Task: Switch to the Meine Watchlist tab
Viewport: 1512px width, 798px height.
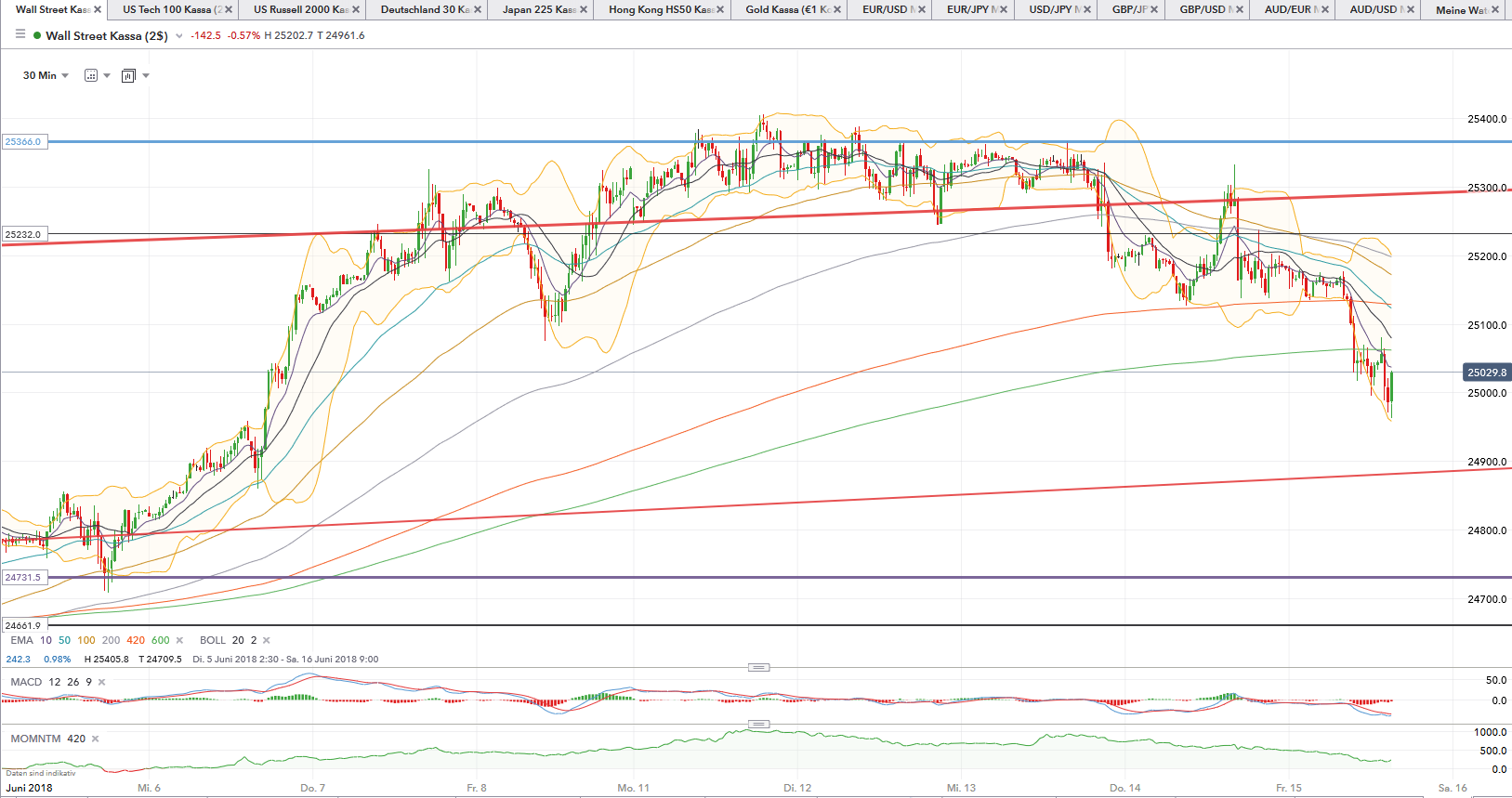Action: point(1461,9)
